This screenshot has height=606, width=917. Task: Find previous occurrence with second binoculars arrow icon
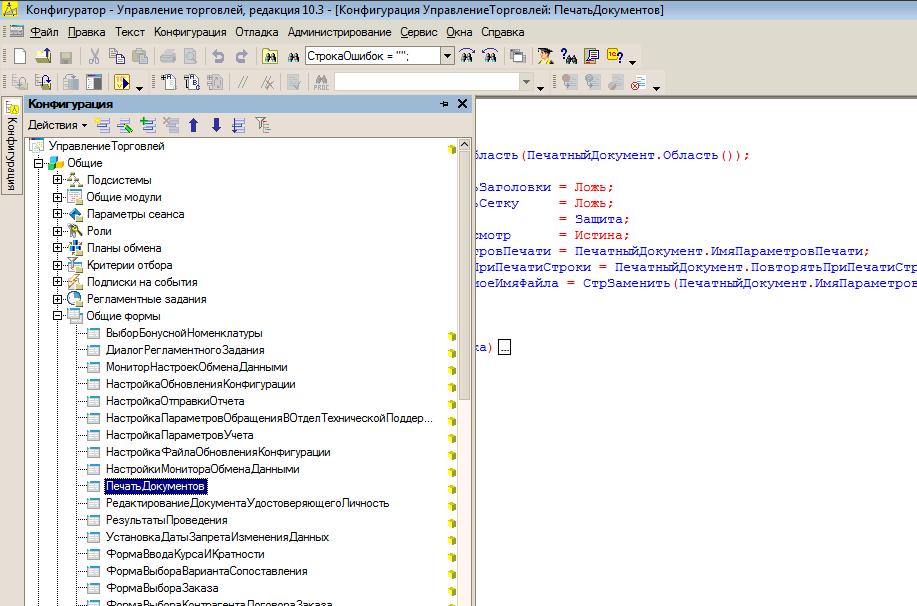coord(490,56)
